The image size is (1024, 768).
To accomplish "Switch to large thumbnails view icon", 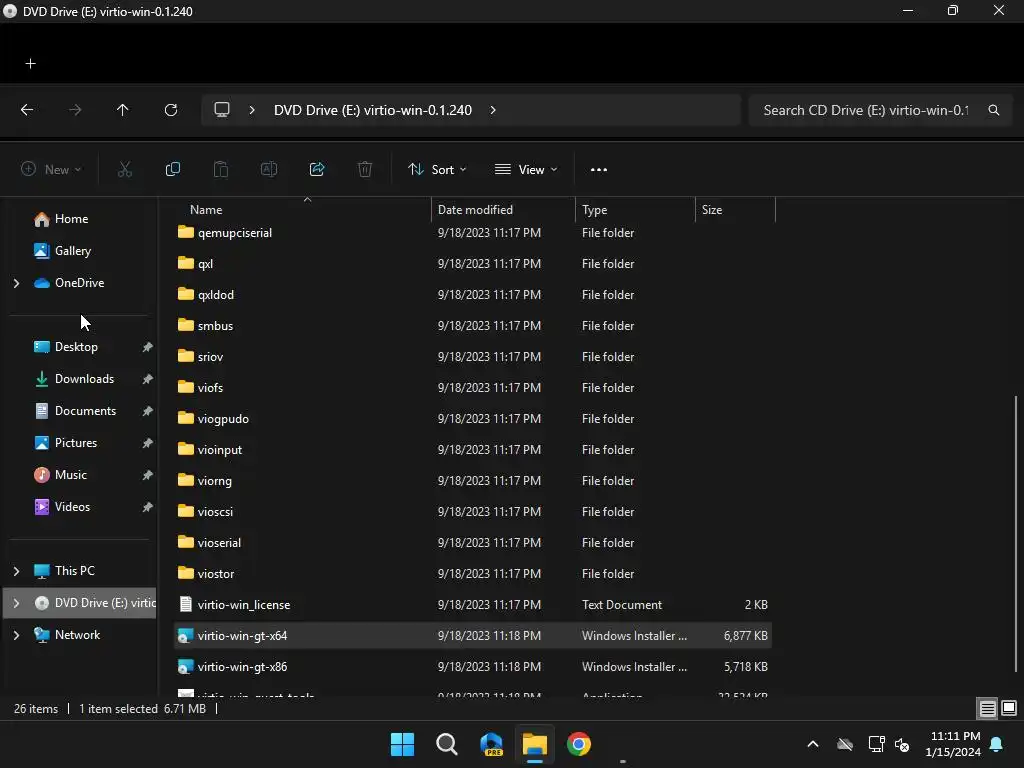I will coord(1009,708).
